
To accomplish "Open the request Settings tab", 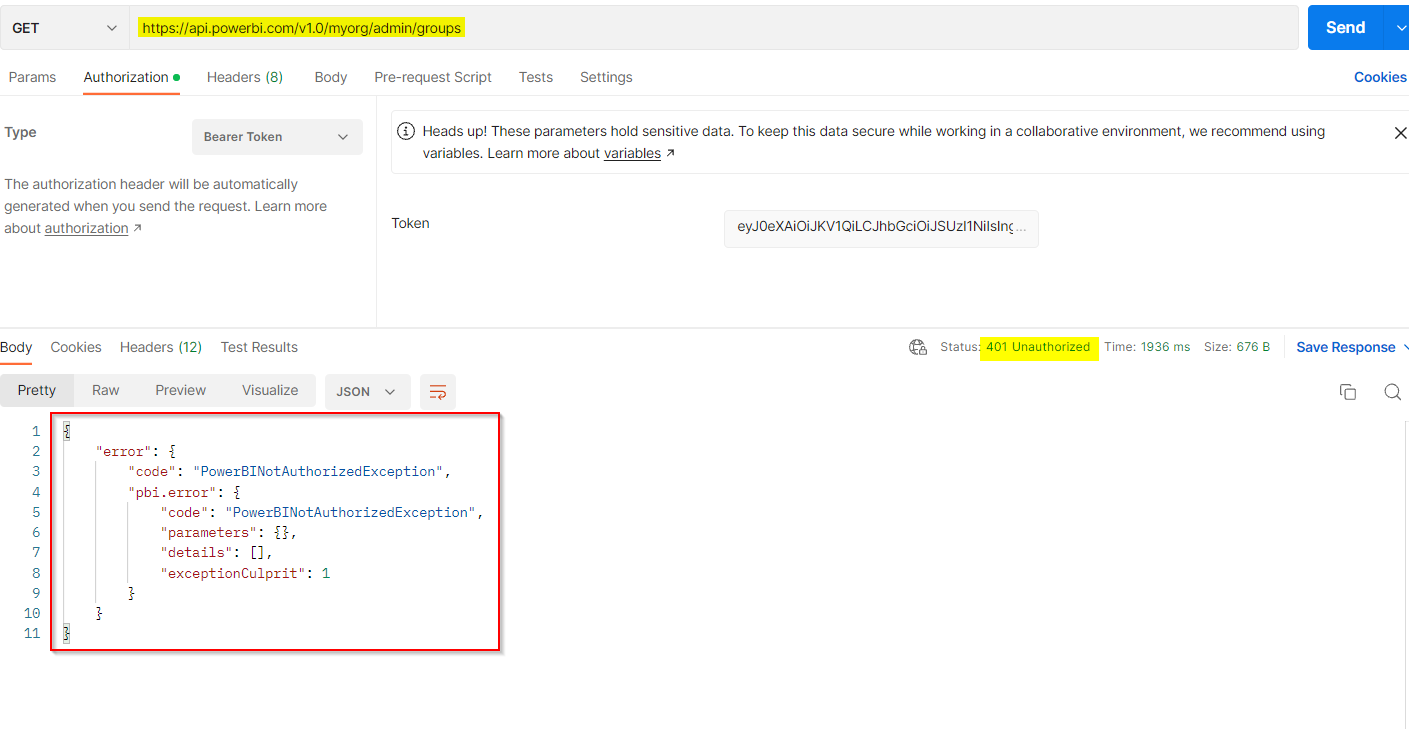I will (x=606, y=77).
